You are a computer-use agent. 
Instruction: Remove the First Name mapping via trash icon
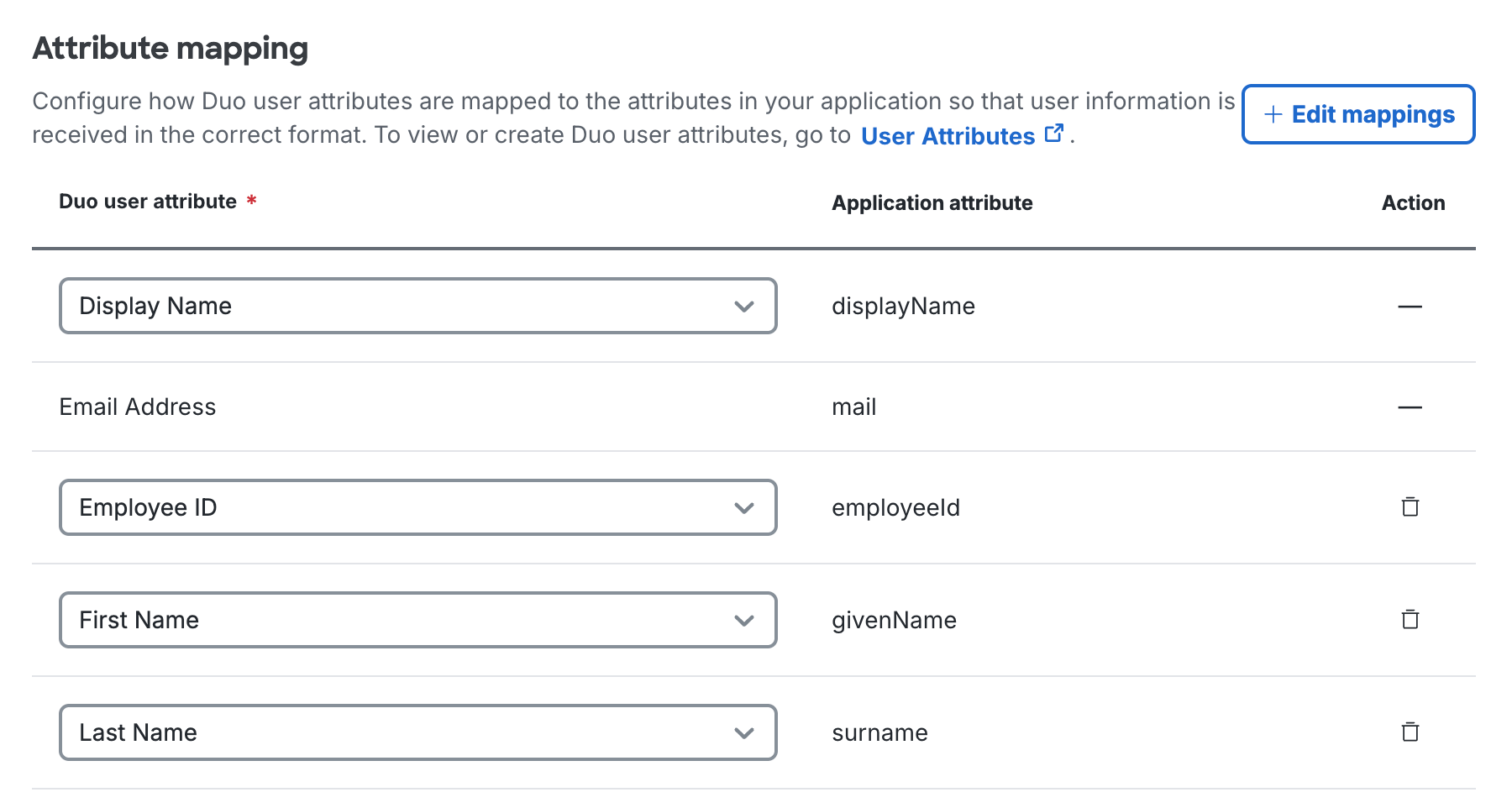(x=1411, y=620)
